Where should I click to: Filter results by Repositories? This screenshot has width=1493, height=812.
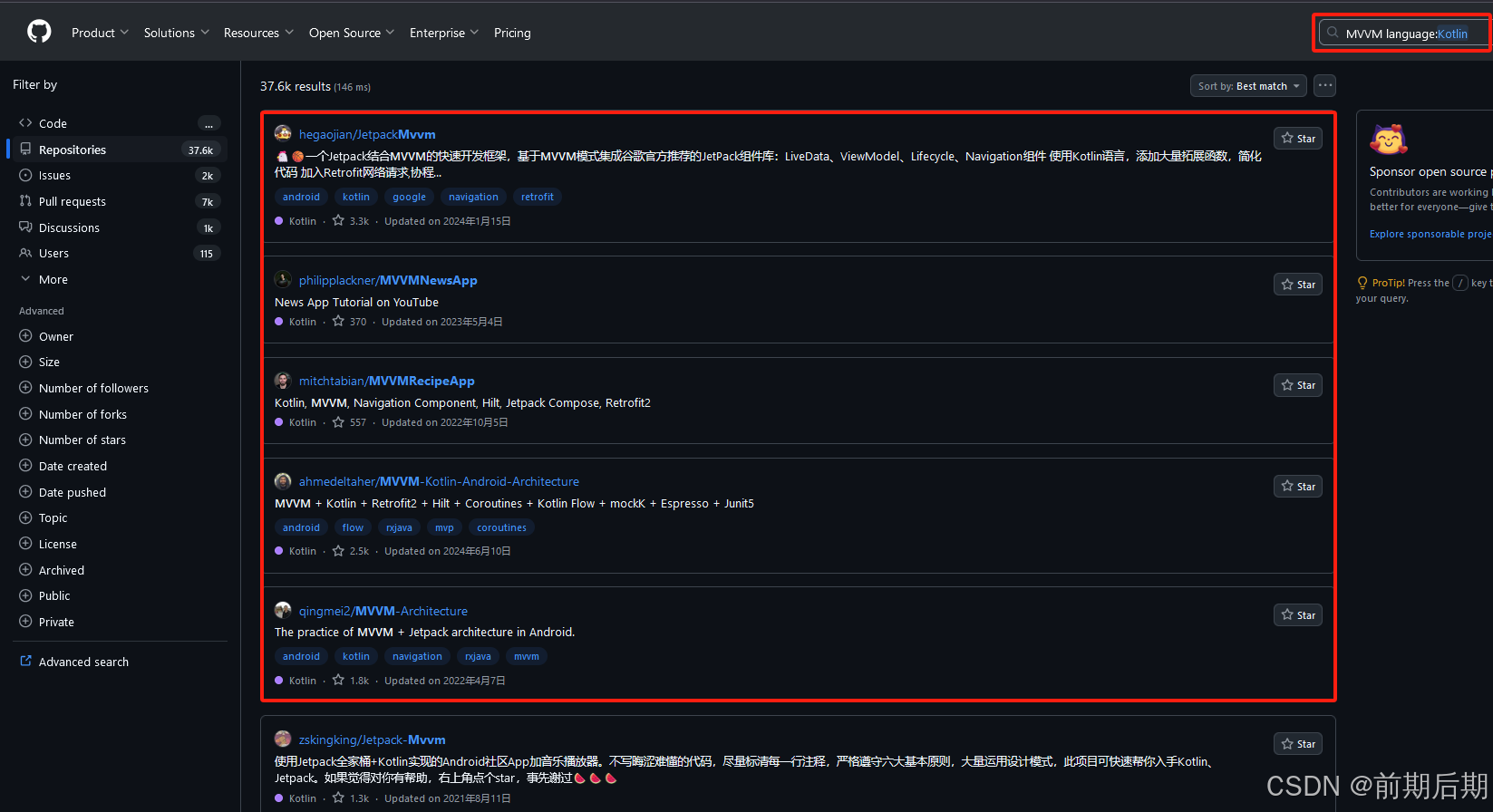(x=118, y=150)
